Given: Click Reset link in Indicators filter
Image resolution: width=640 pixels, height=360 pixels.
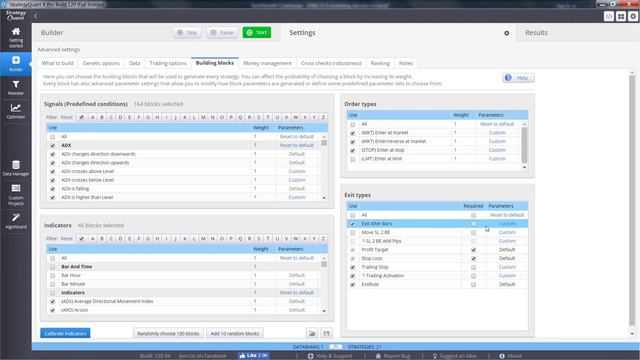Looking at the screenshot, I should pos(67,238).
